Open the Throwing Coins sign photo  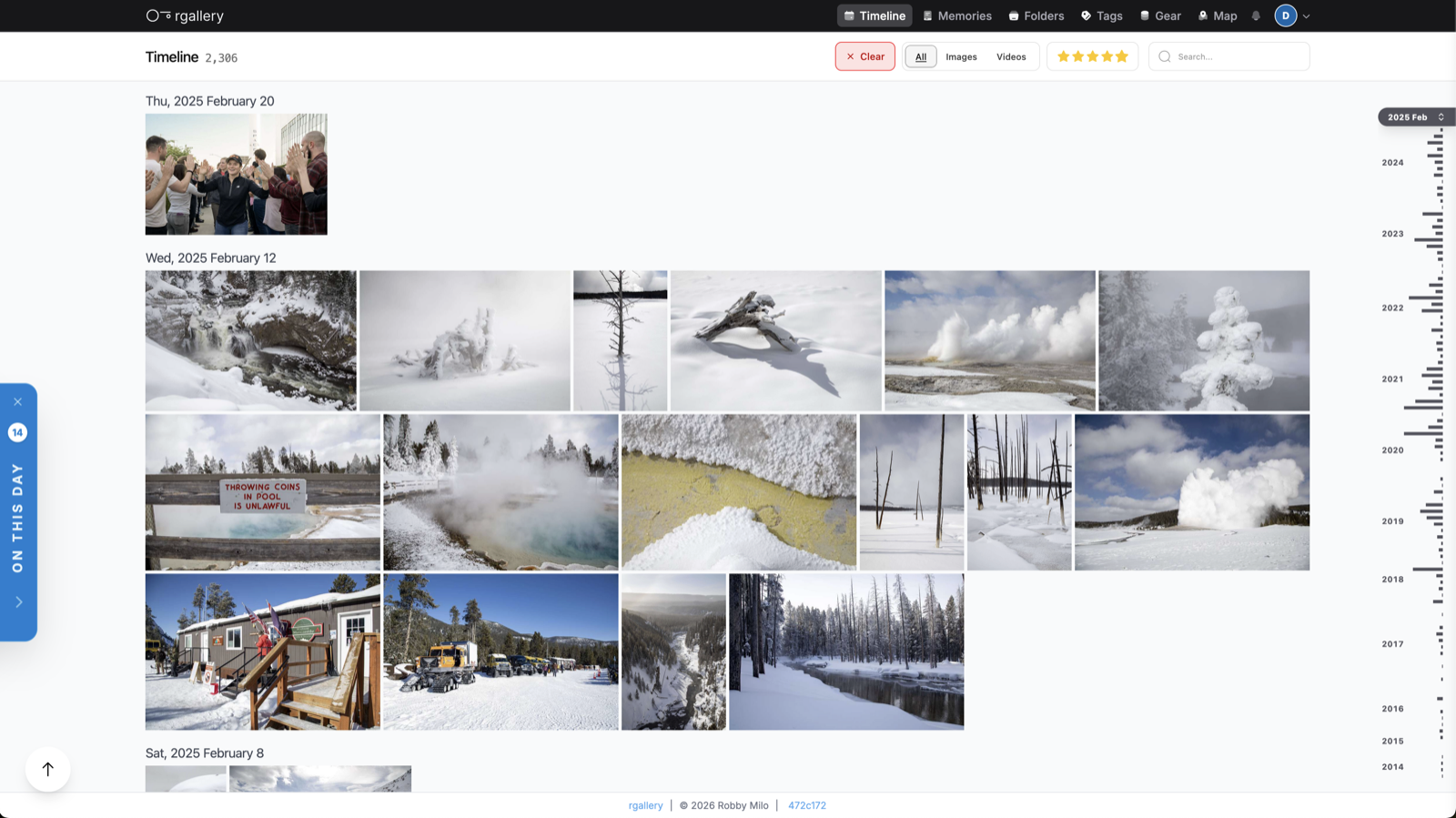click(x=263, y=492)
